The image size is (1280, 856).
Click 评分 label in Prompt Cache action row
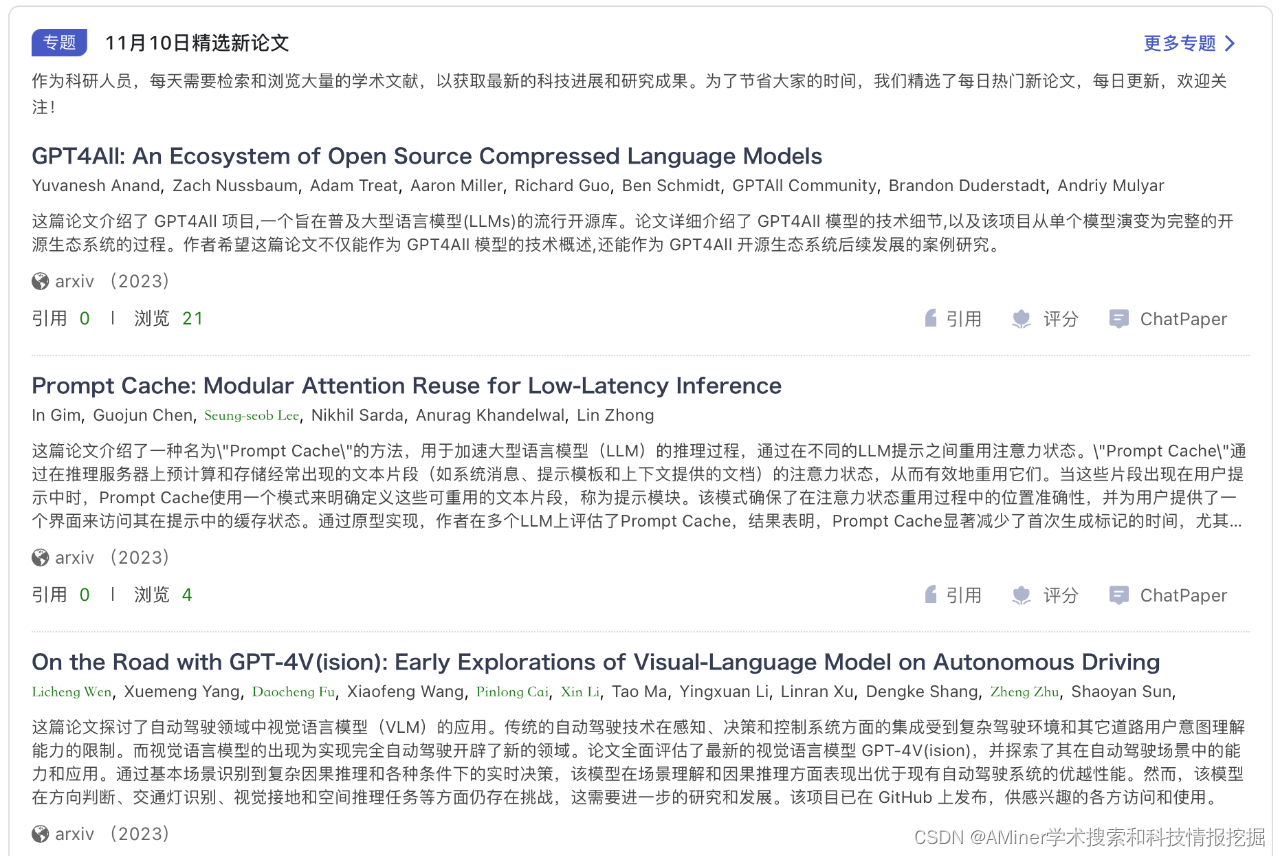pos(1061,595)
